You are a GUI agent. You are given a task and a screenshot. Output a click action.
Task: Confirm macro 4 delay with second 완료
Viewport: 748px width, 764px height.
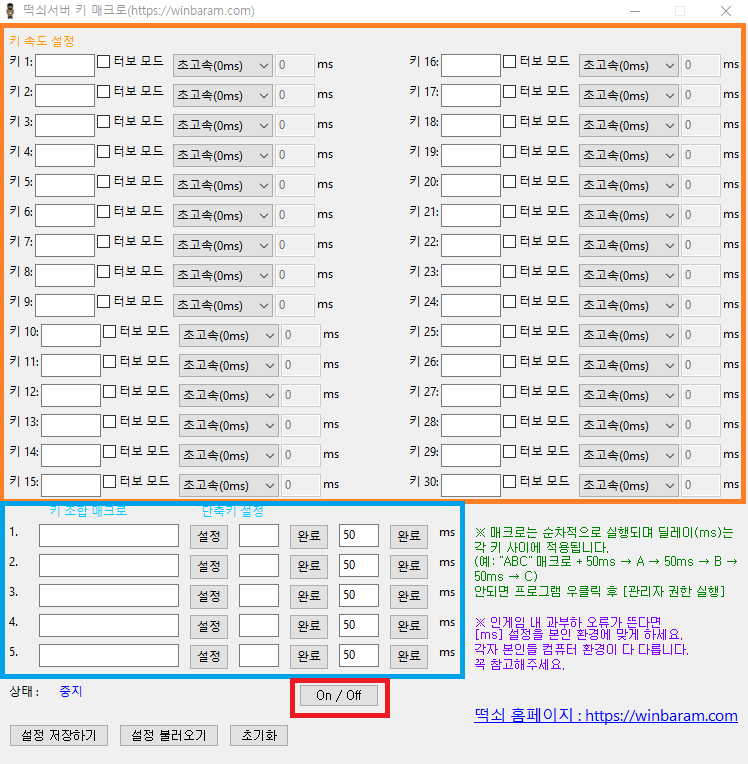(409, 626)
